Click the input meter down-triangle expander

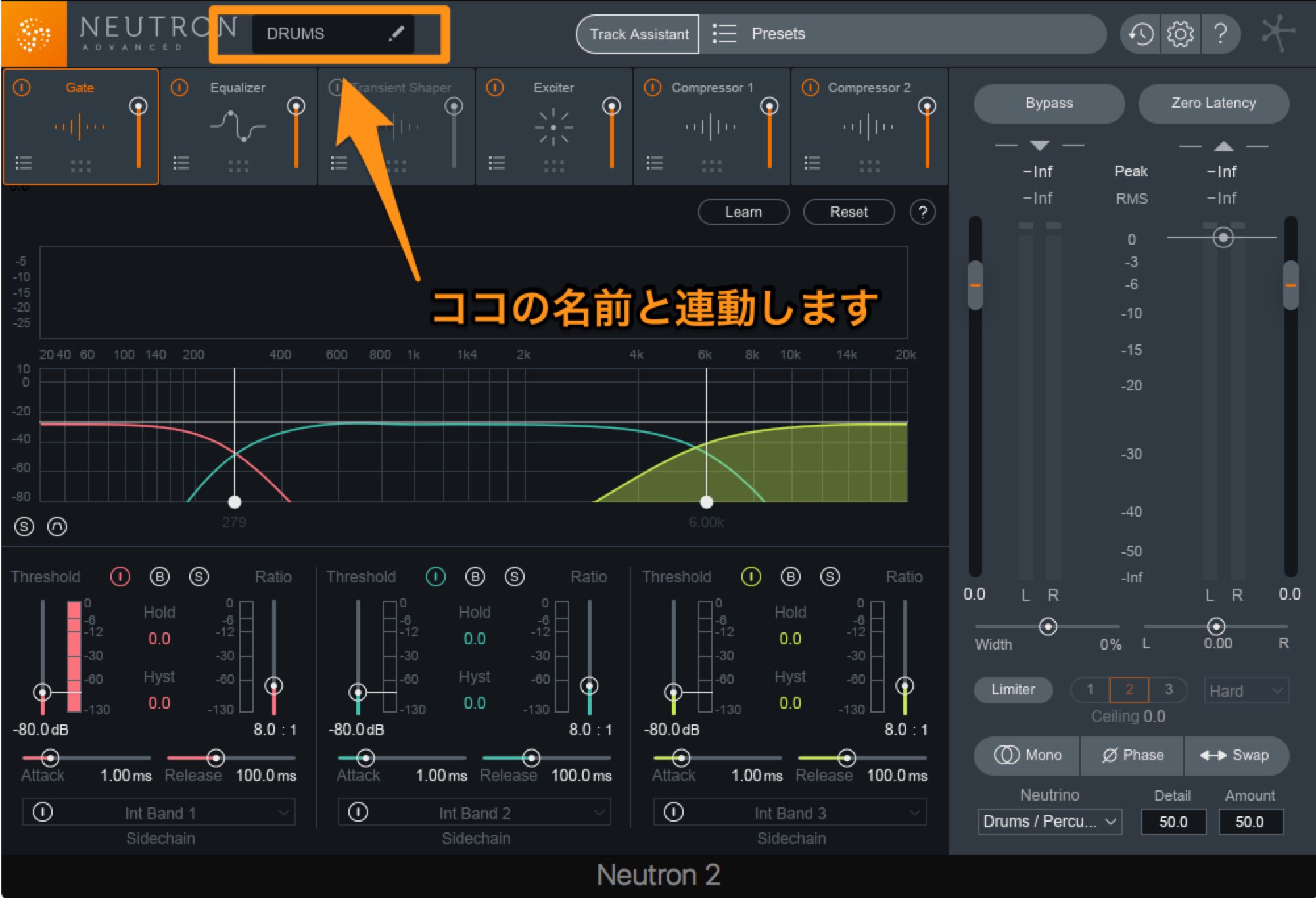1039,145
